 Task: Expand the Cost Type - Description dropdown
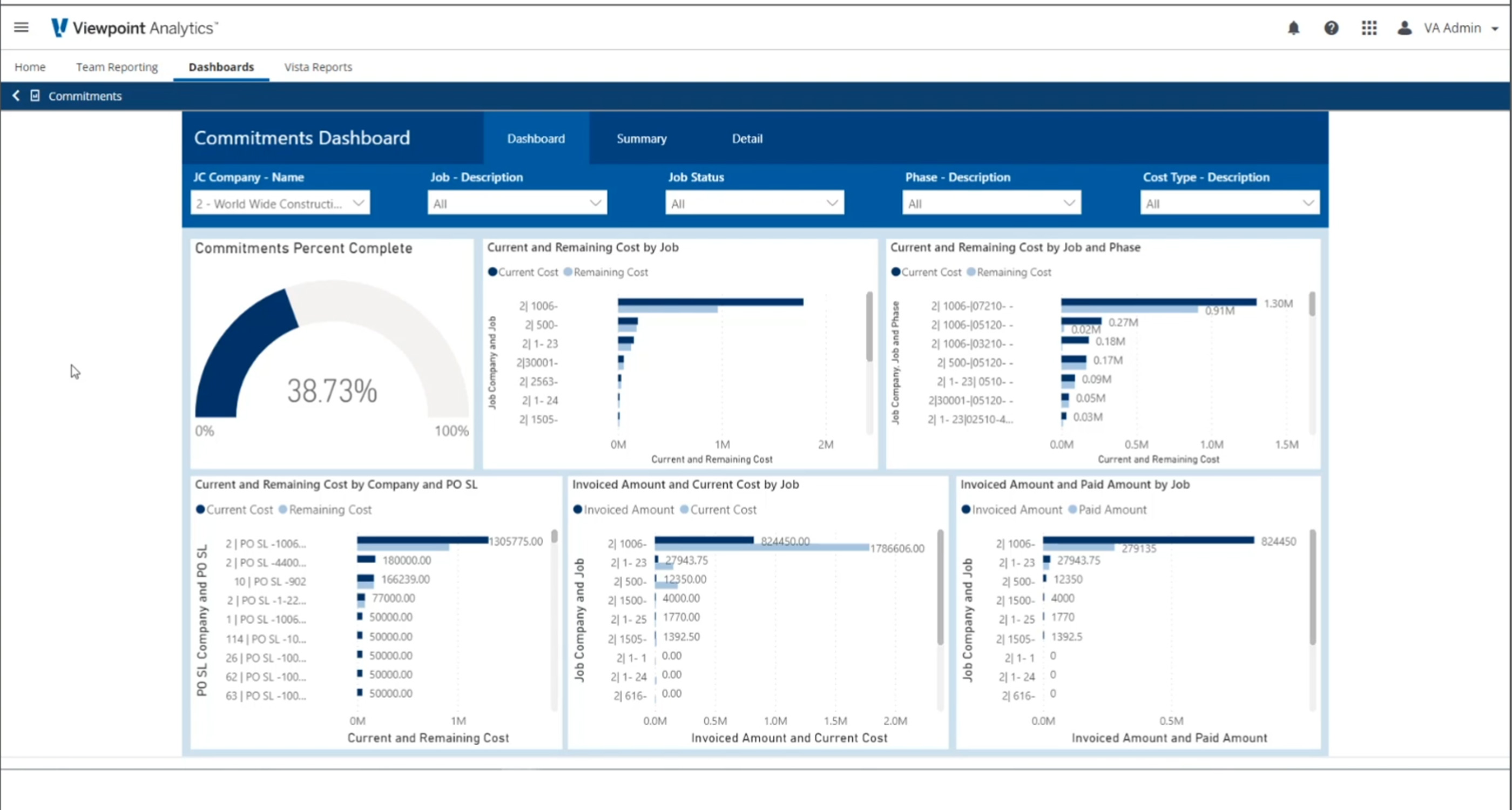[1229, 203]
